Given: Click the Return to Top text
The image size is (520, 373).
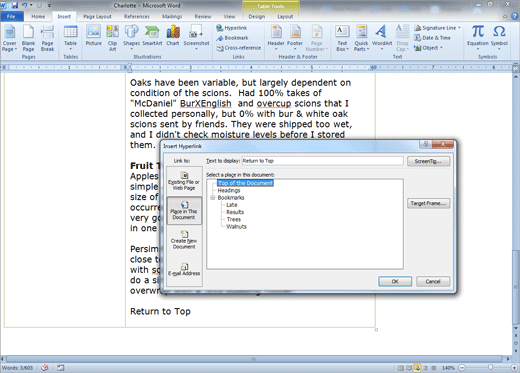Looking at the screenshot, I should [x=160, y=311].
